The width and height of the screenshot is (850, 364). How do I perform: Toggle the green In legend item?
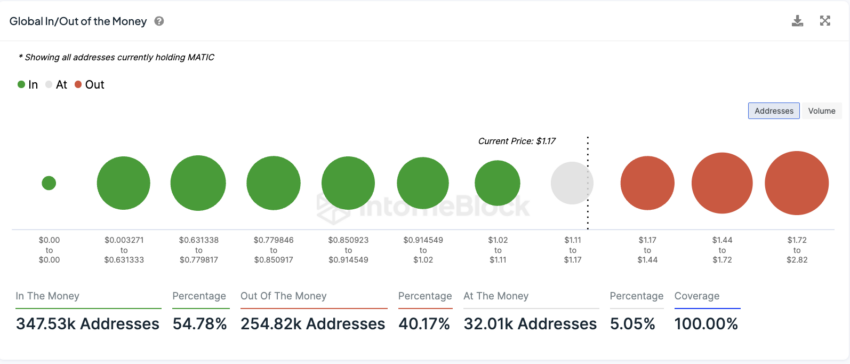click(x=28, y=85)
